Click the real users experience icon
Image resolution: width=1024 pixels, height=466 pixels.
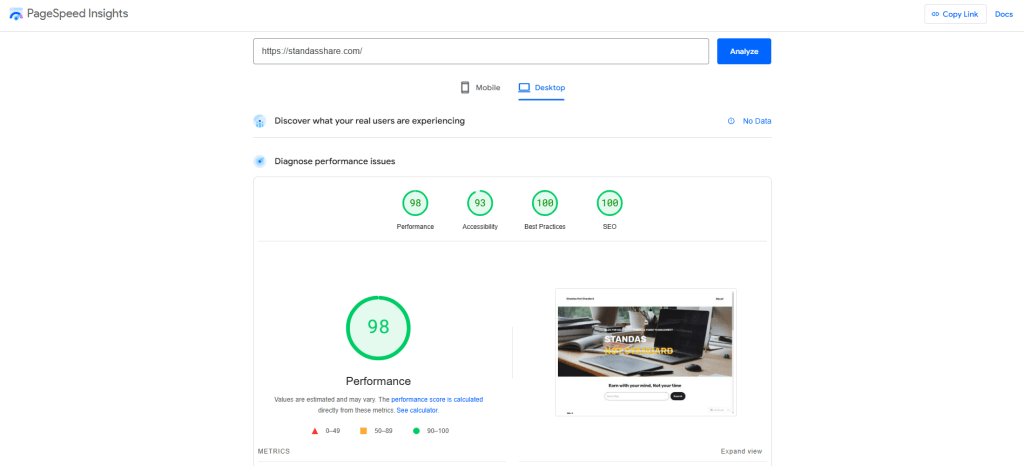point(260,121)
